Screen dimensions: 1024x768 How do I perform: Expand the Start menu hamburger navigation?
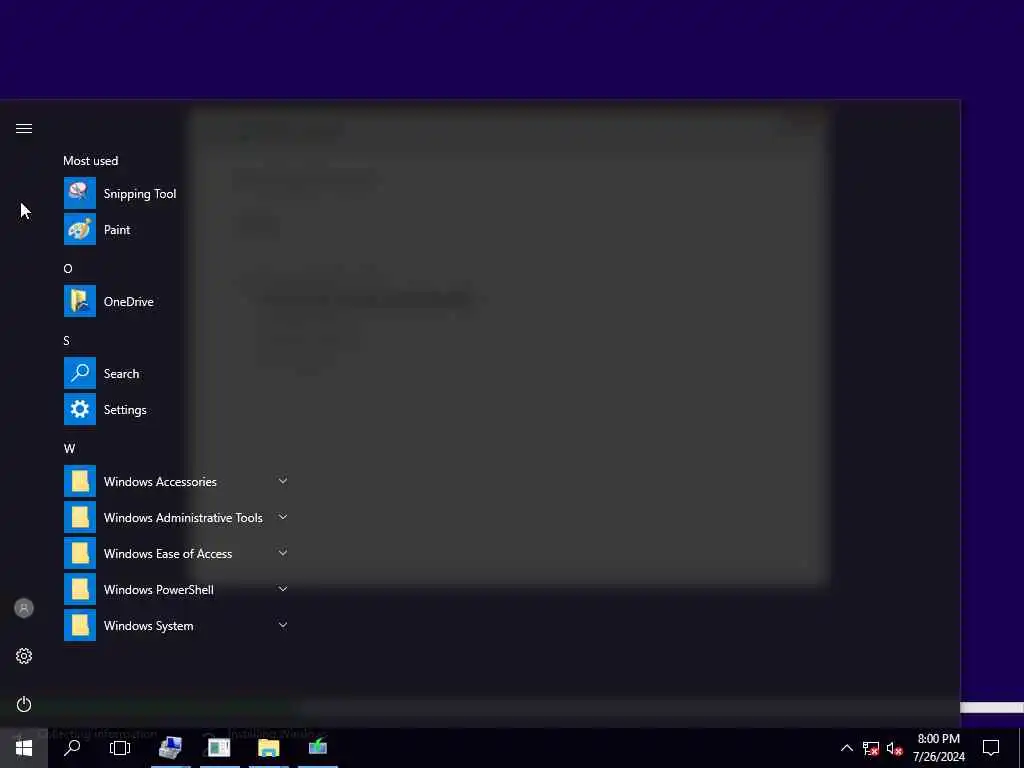(x=24, y=128)
